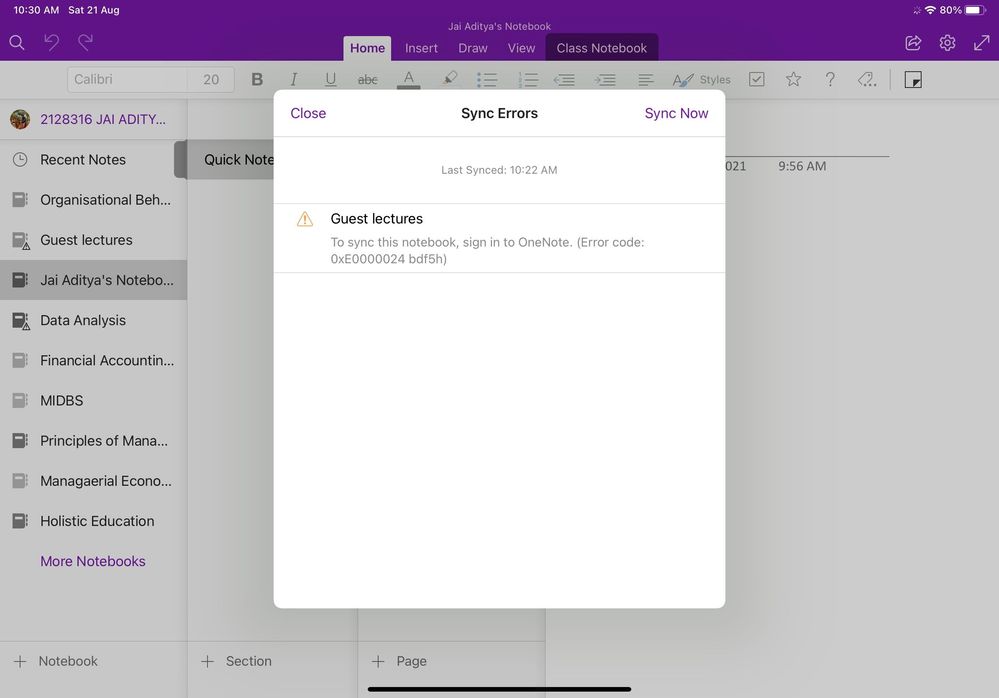The image size is (999, 698).
Task: Open the search magnifier icon
Action: point(17,43)
